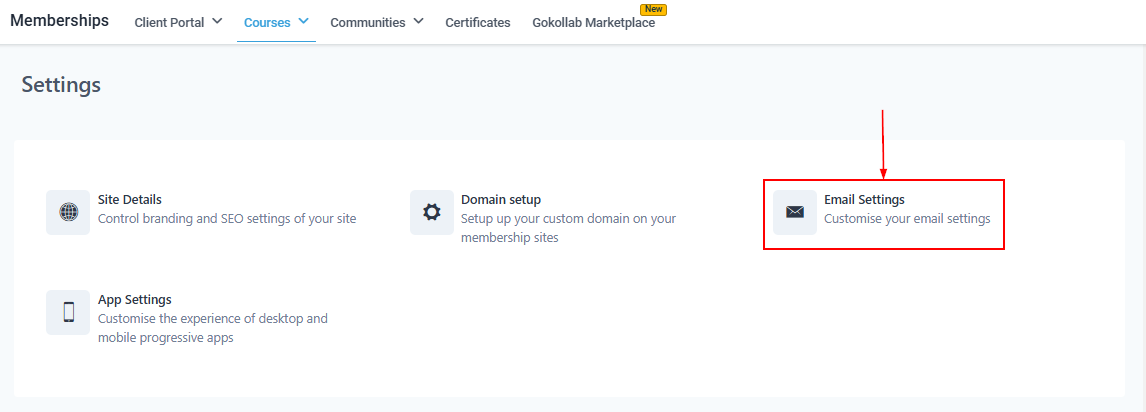
Task: Click the yellow New badge above Marketplace
Action: [652, 9]
